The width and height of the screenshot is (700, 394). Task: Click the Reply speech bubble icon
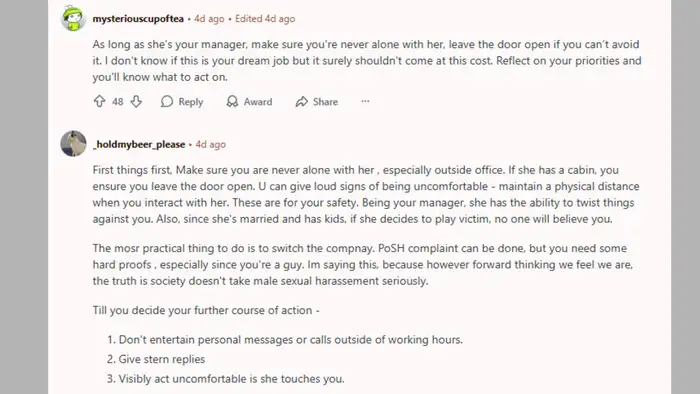[x=167, y=102]
